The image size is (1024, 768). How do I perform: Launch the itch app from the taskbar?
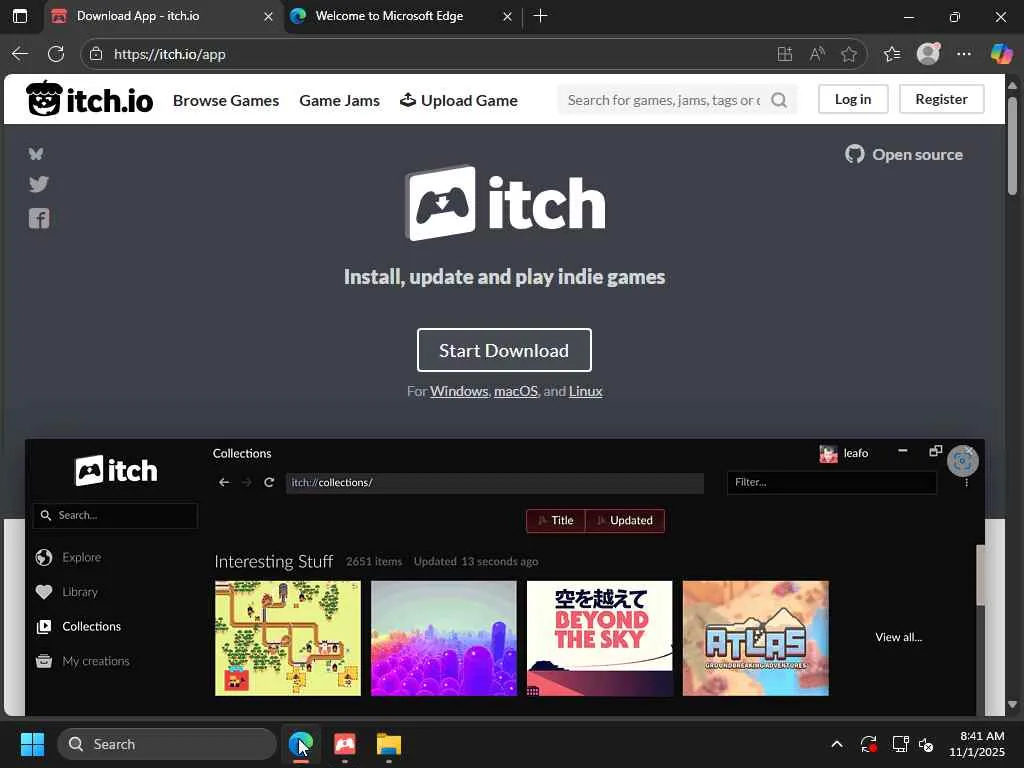[x=345, y=744]
